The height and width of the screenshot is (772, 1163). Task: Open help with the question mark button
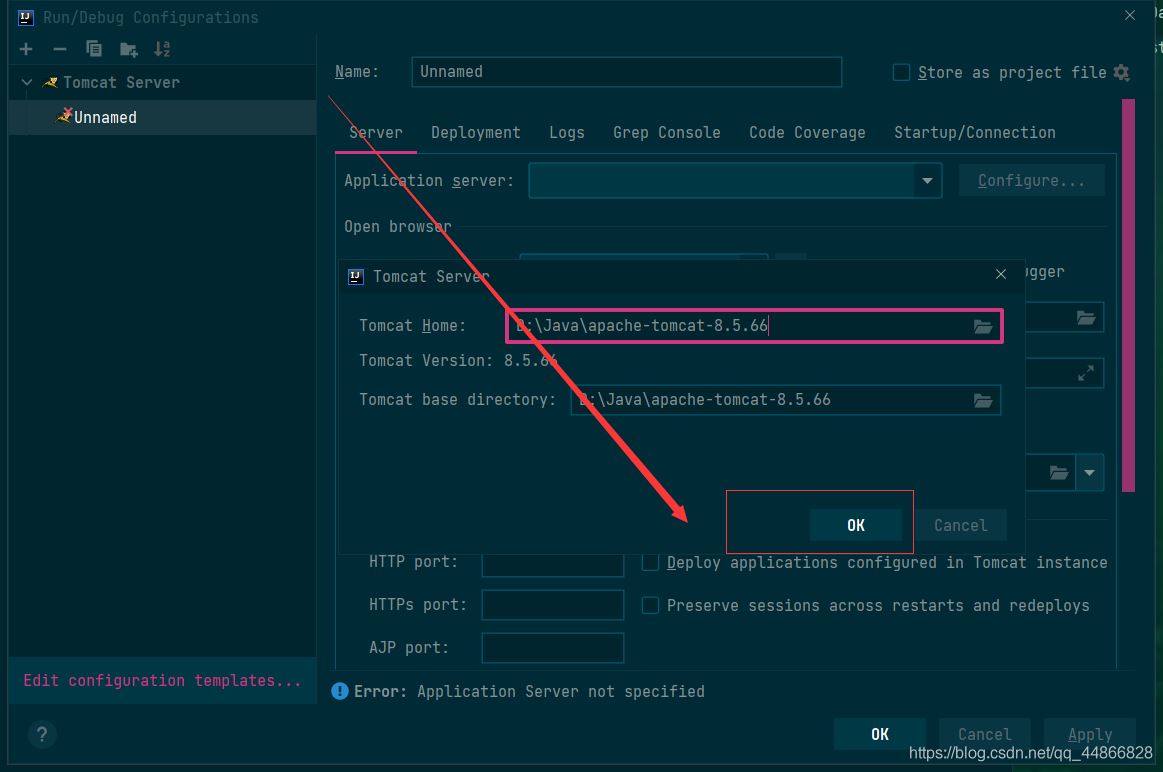pyautogui.click(x=42, y=734)
